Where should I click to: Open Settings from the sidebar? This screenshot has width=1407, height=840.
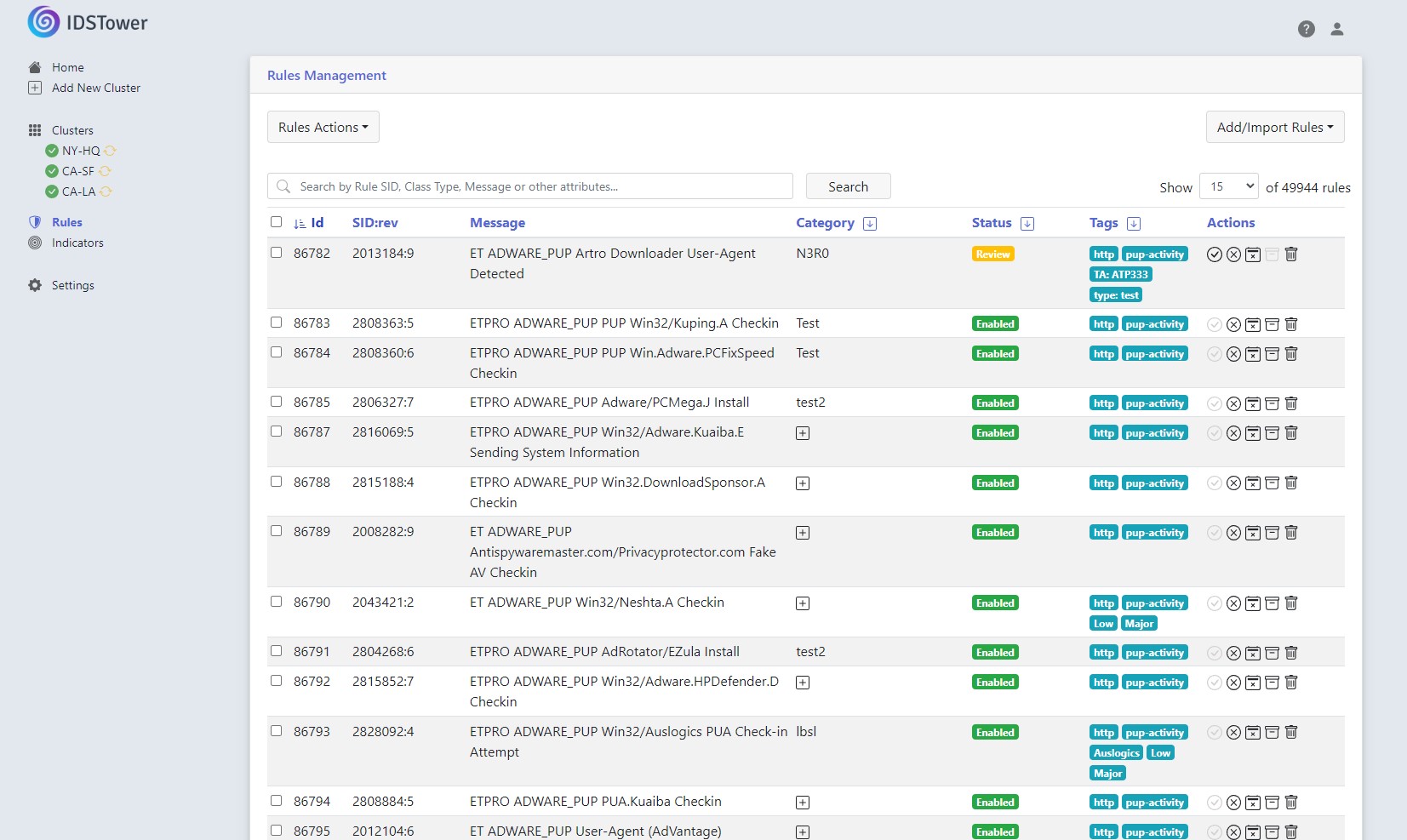tap(72, 285)
